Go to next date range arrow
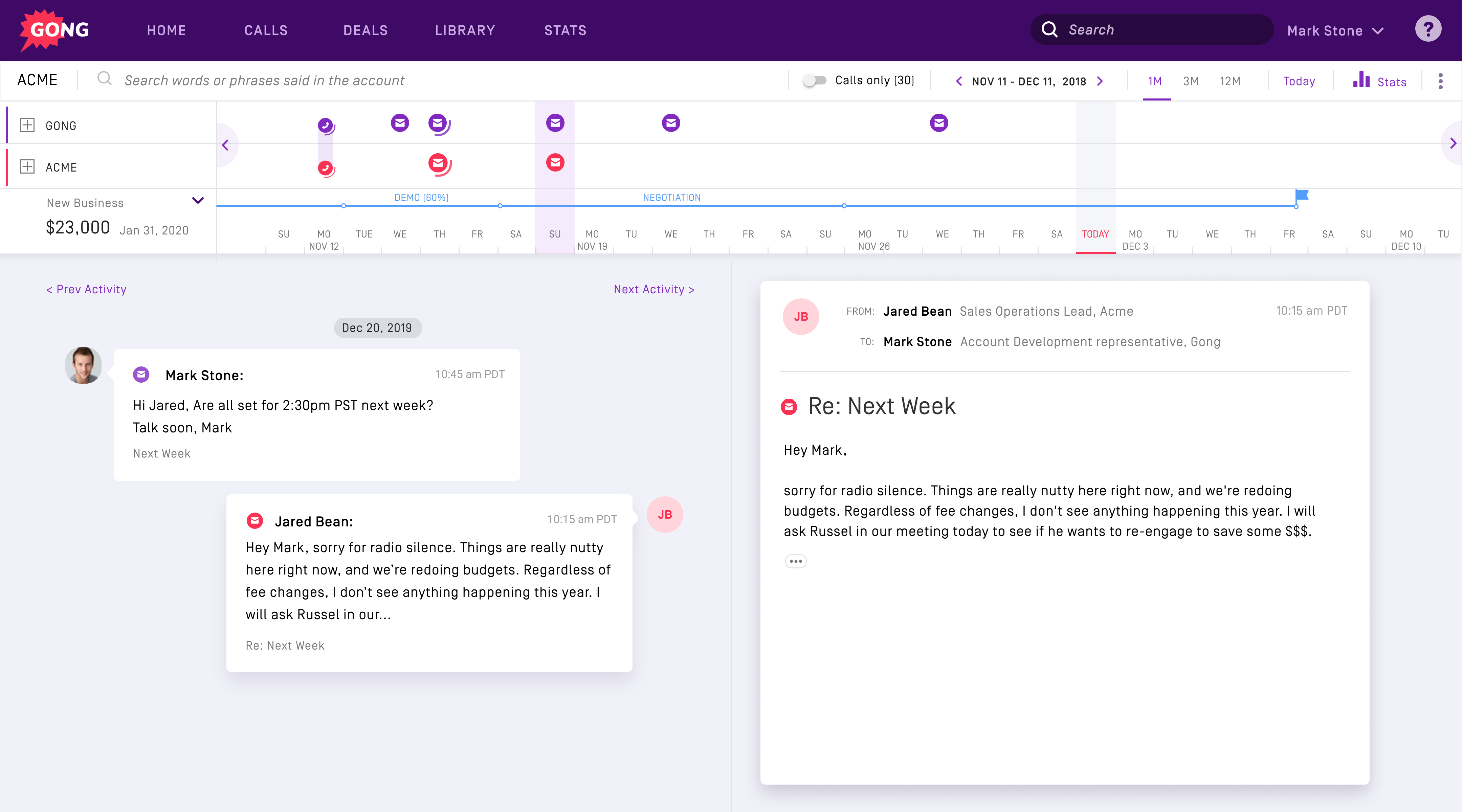The image size is (1462, 812). pyautogui.click(x=1100, y=81)
